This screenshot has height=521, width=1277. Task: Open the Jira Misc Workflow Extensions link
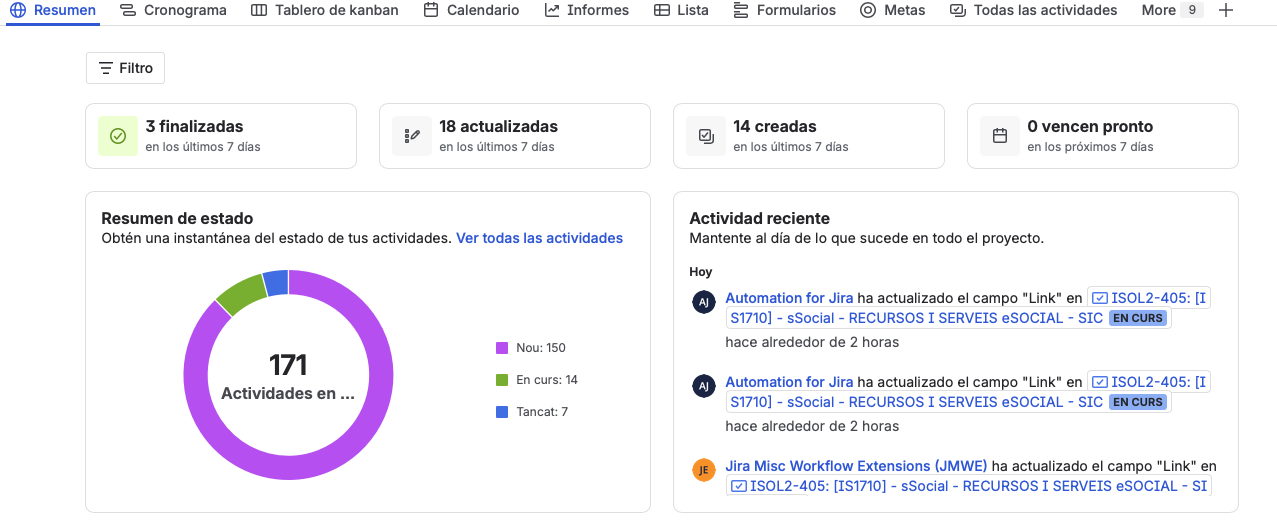point(856,466)
